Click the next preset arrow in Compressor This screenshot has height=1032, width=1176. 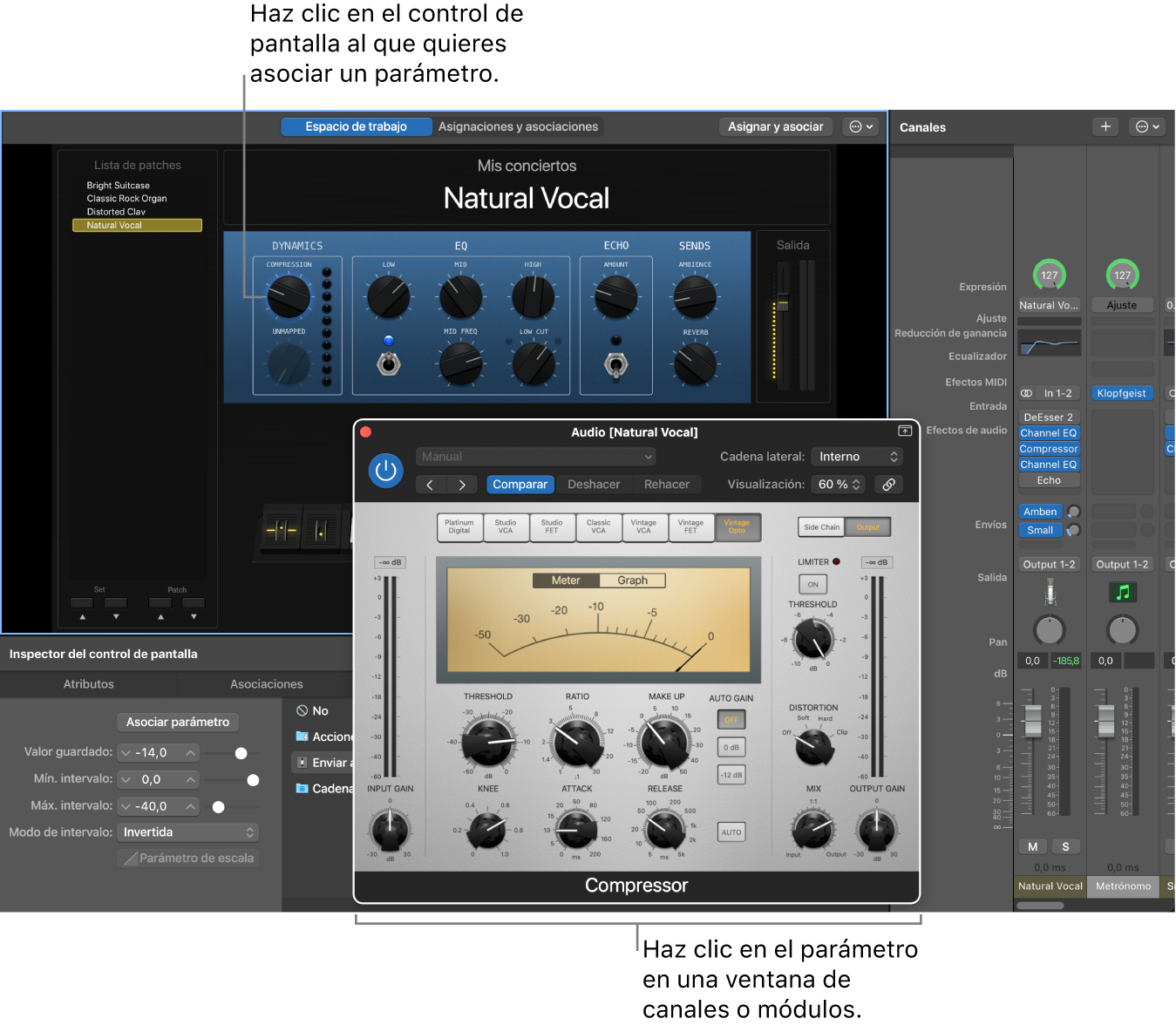462,485
